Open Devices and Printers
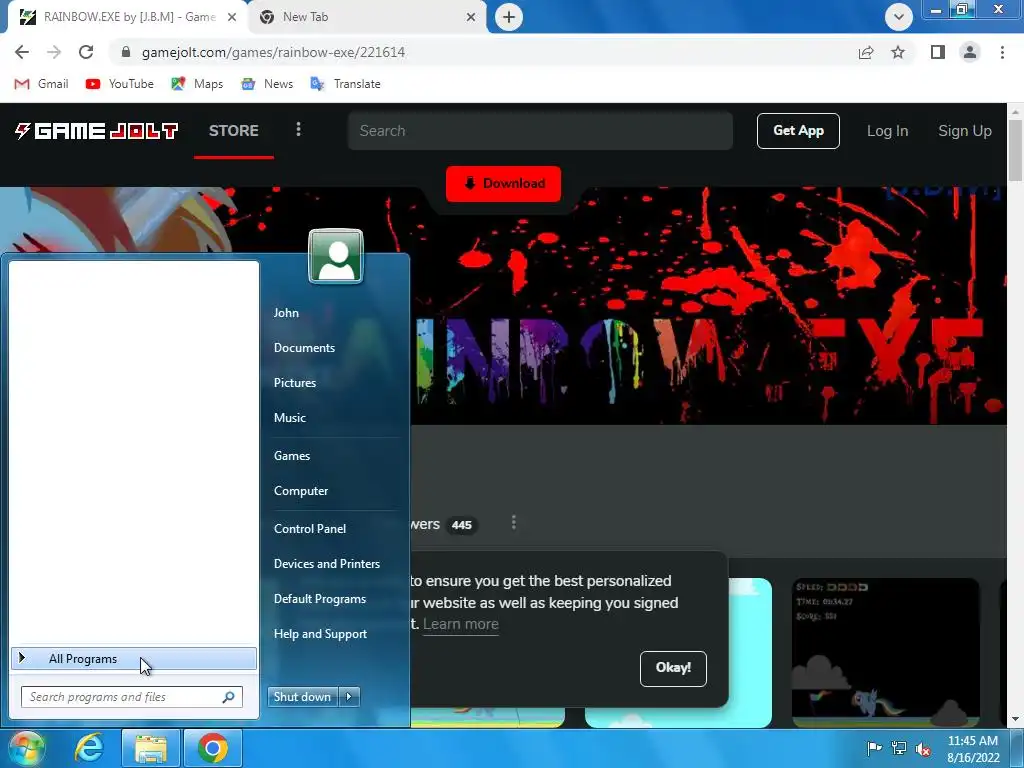 (327, 564)
